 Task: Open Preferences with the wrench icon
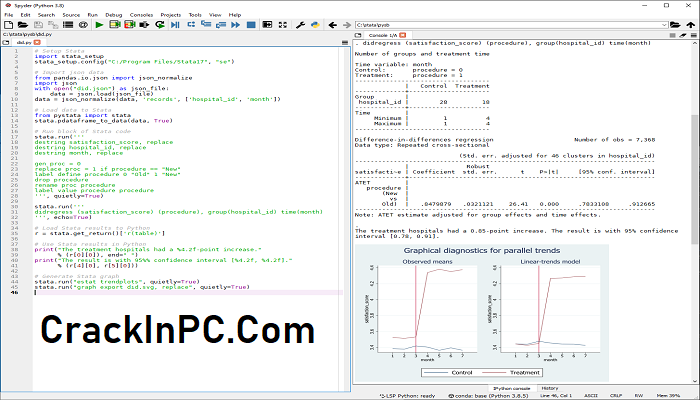tap(300, 25)
